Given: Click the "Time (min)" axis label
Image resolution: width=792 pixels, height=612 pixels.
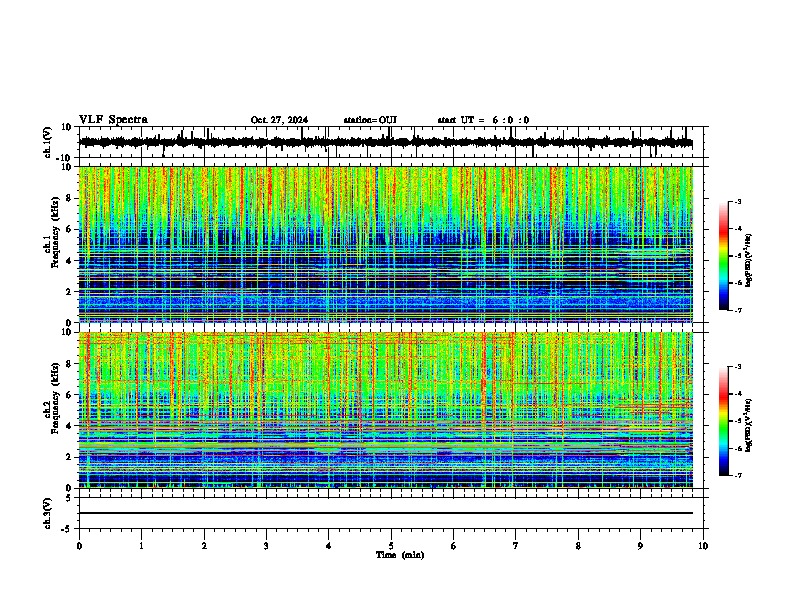Looking at the screenshot, I should [400, 555].
